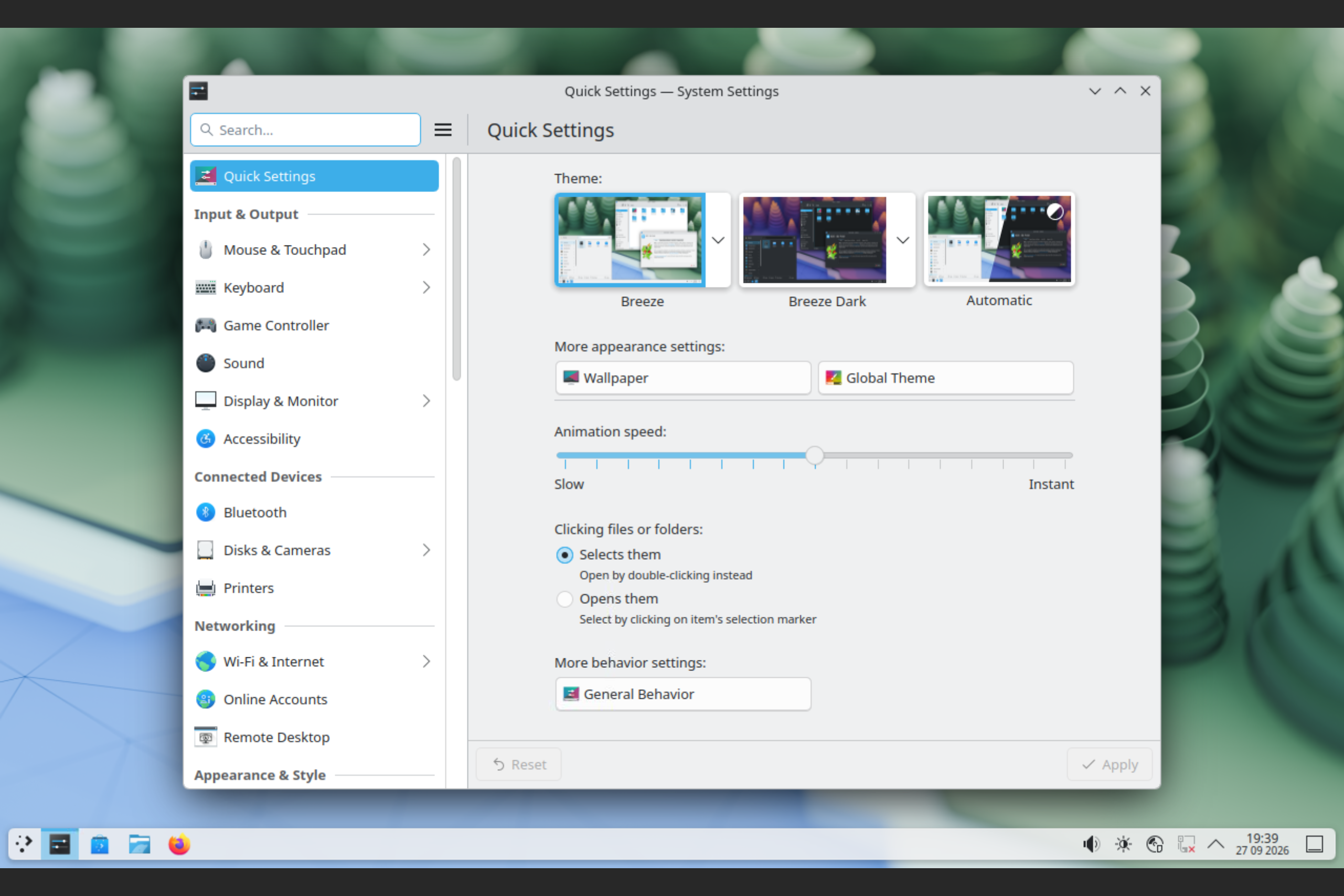The height and width of the screenshot is (896, 1344).
Task: Open the Display & Monitor sidebar entry
Action: tap(314, 401)
